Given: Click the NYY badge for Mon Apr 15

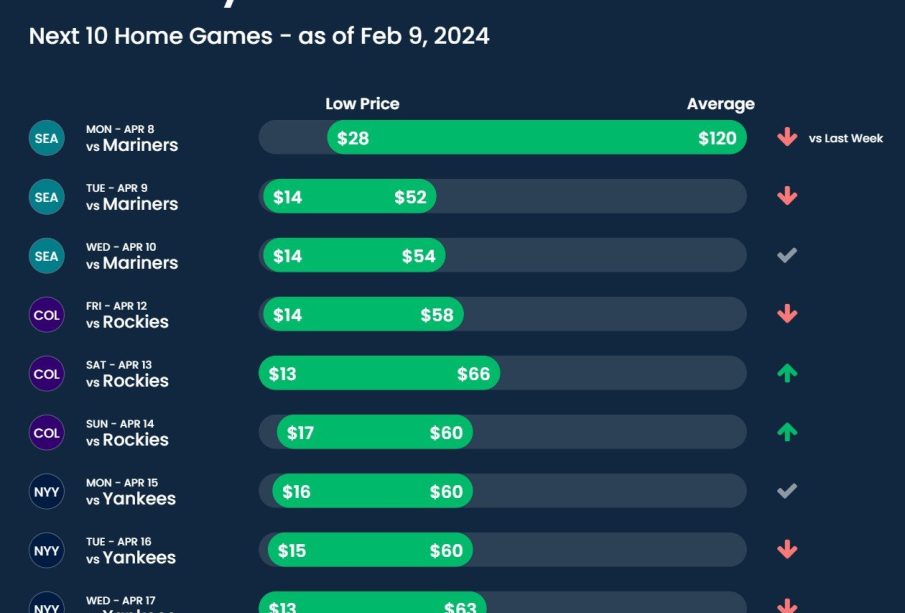Looking at the screenshot, I should tap(47, 492).
